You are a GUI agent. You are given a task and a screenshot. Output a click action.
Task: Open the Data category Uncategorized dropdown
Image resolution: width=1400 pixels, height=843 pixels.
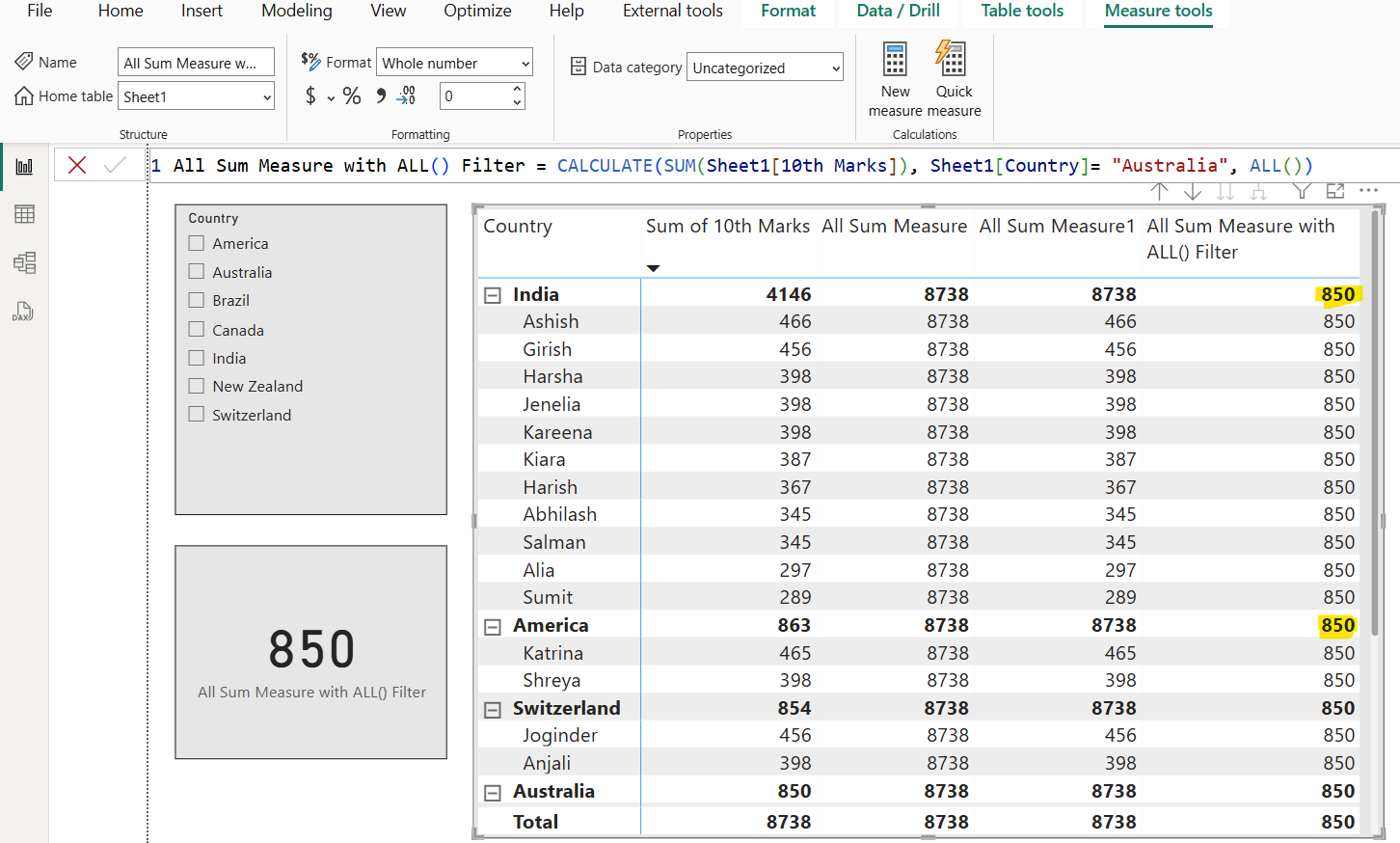coord(766,68)
